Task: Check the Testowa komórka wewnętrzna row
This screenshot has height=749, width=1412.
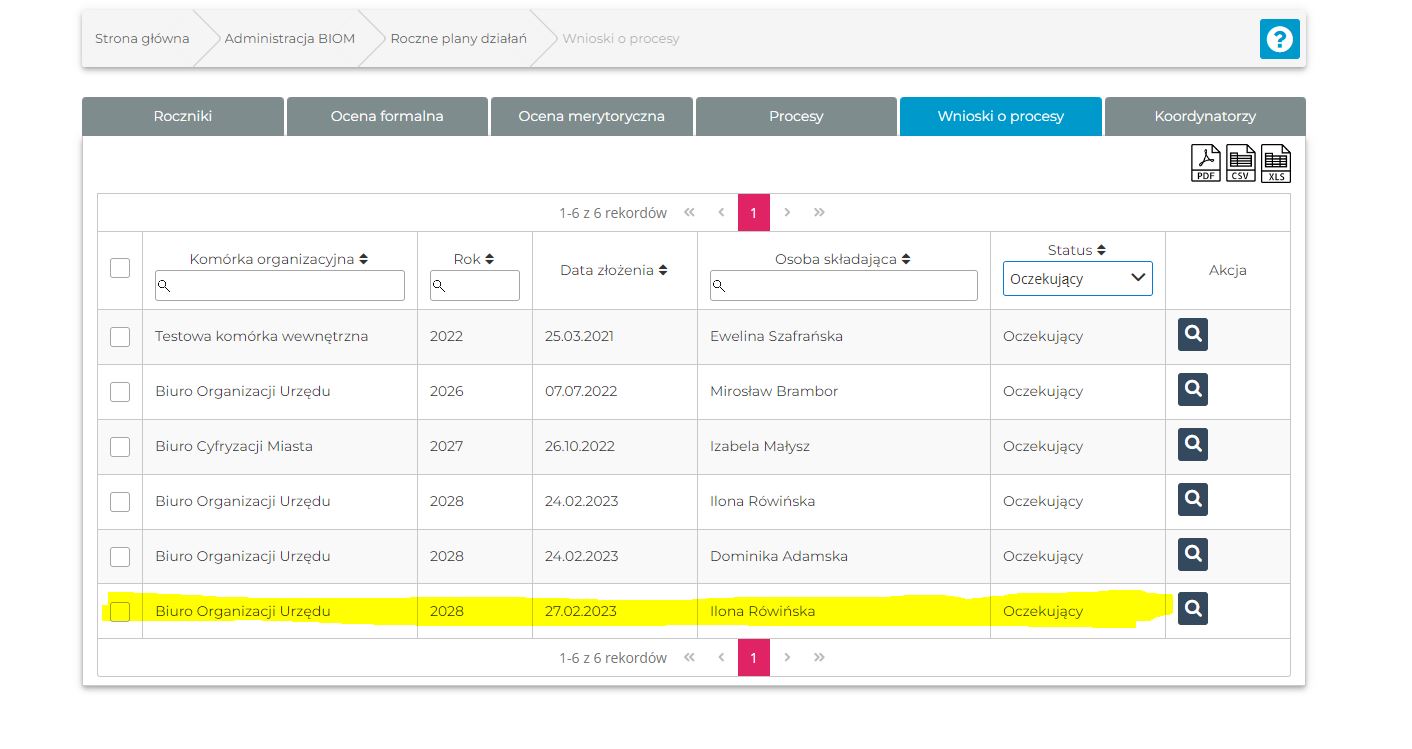Action: (x=120, y=337)
